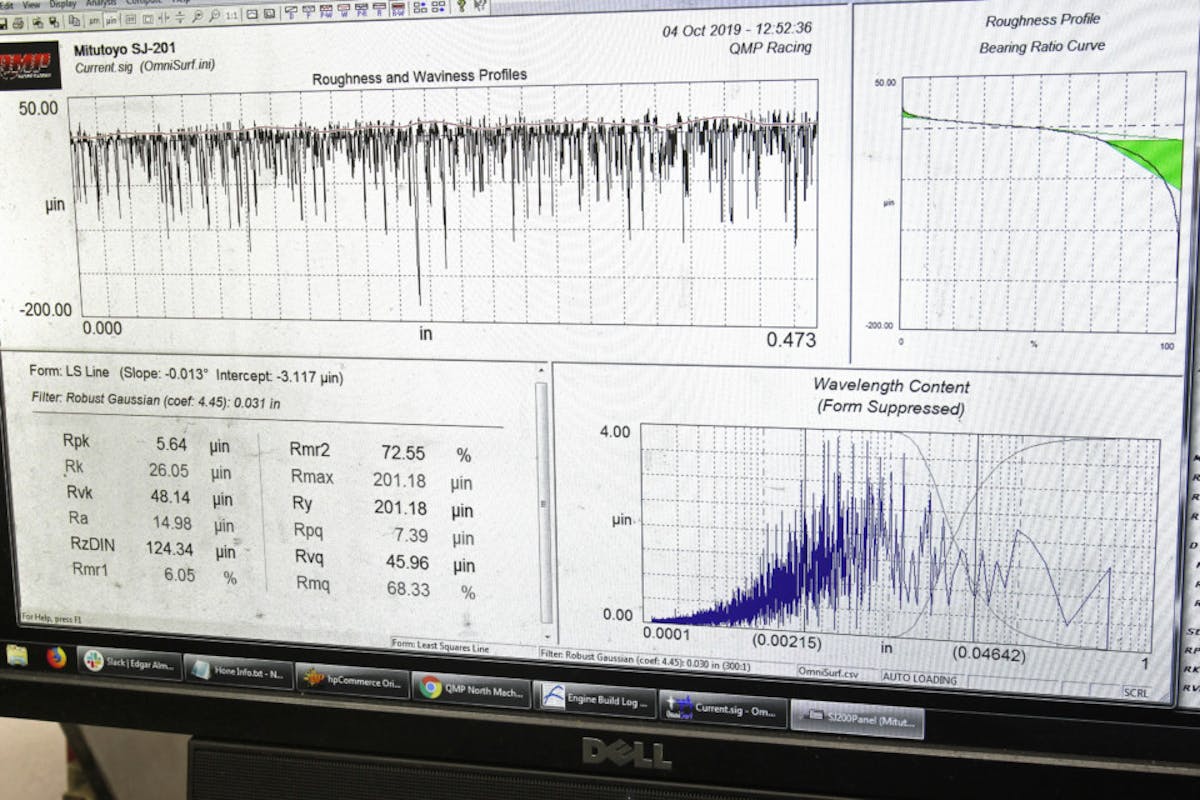The height and width of the screenshot is (800, 1200).
Task: Open Firefox from the taskbar
Action: coord(56,658)
